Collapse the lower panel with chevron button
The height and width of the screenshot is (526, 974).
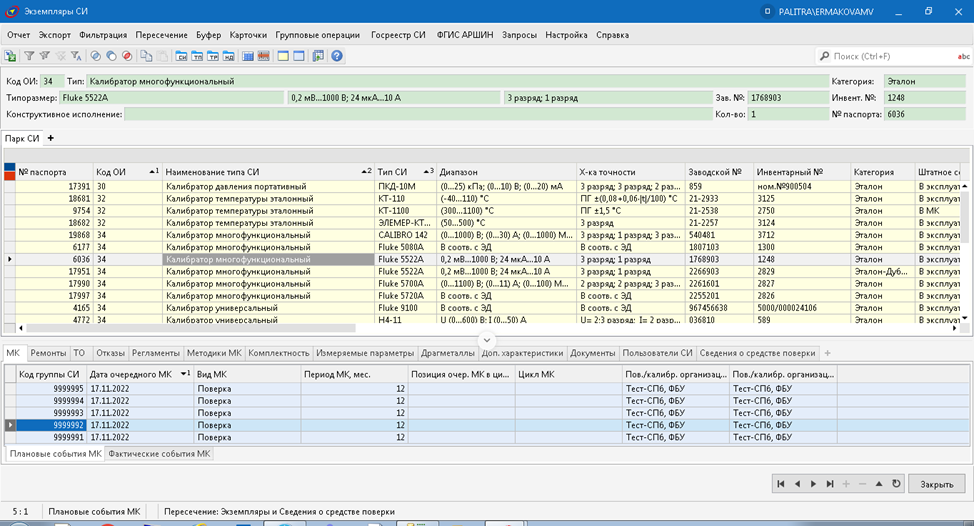487,340
